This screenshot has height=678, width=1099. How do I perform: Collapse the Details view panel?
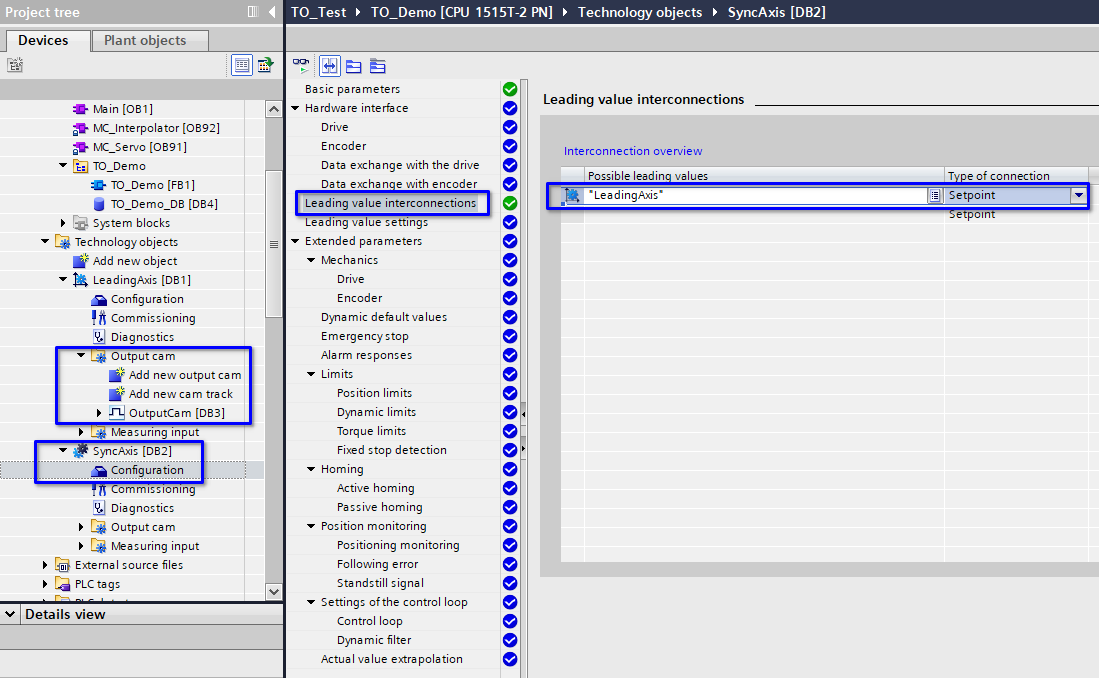coord(10,614)
